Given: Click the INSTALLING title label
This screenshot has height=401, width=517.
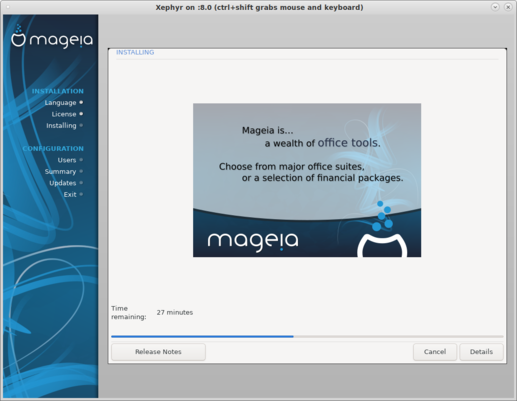Looking at the screenshot, I should (135, 52).
